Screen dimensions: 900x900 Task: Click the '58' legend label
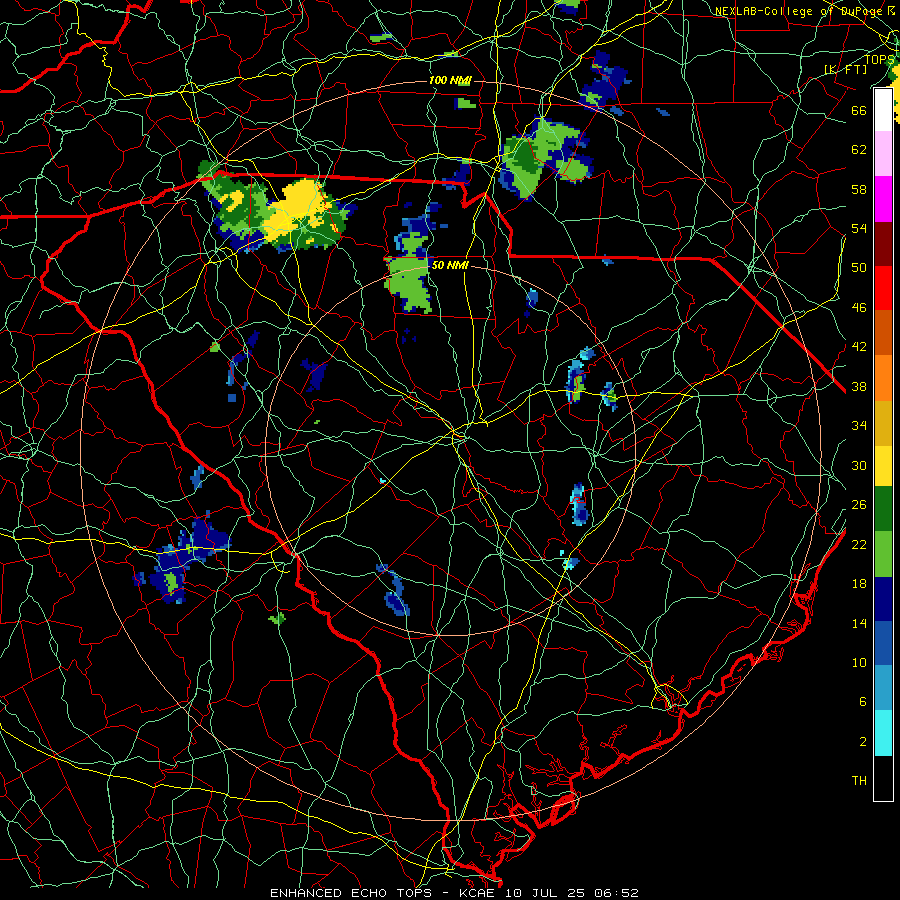pos(859,189)
